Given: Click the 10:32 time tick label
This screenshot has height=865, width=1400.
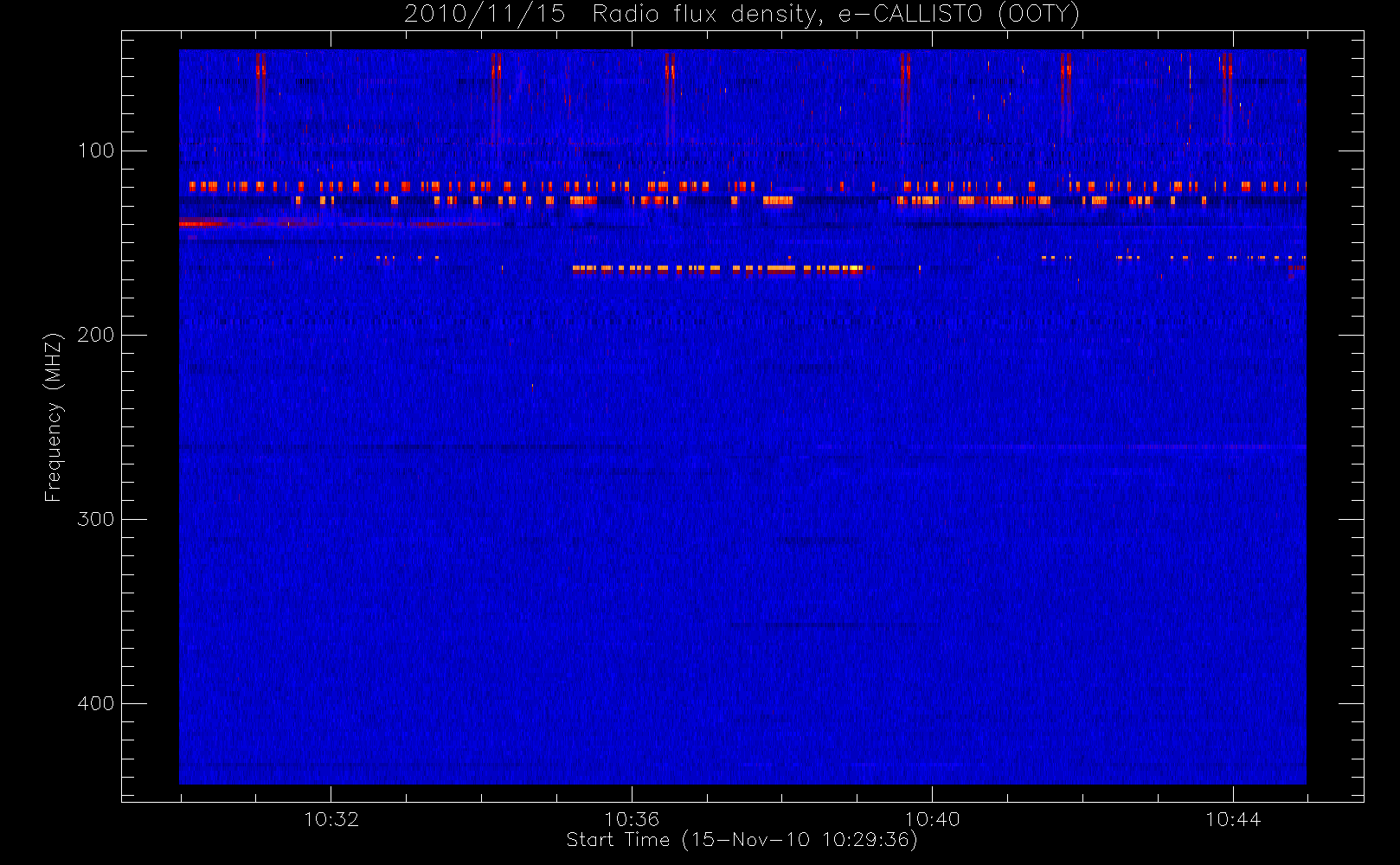Looking at the screenshot, I should 331,819.
